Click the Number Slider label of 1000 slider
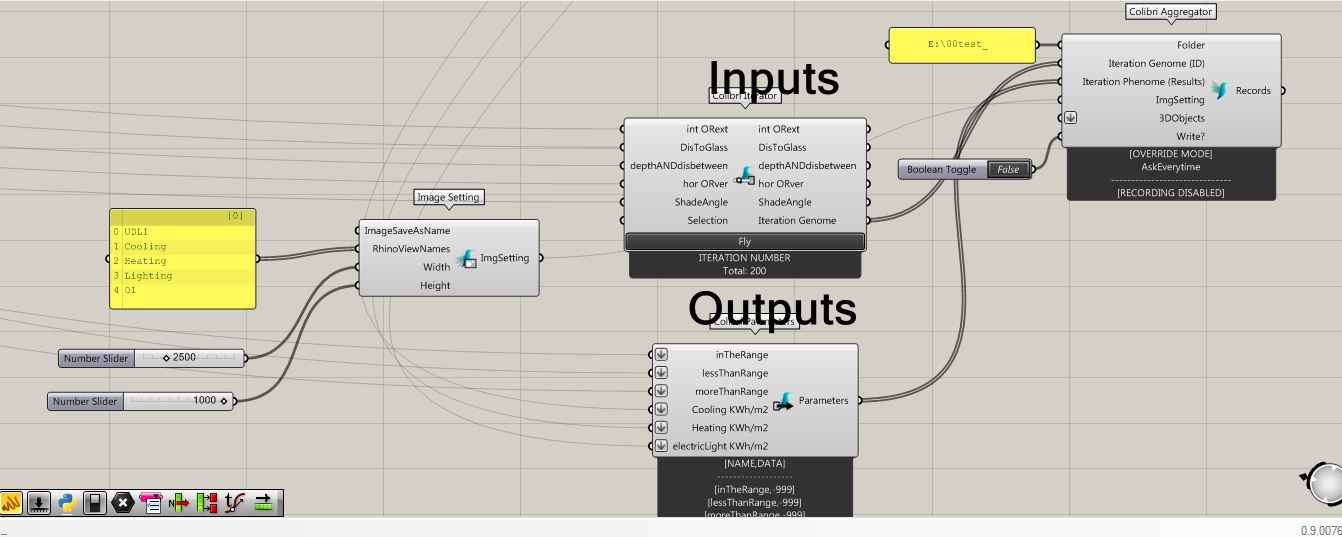The image size is (1342, 537). tap(84, 401)
